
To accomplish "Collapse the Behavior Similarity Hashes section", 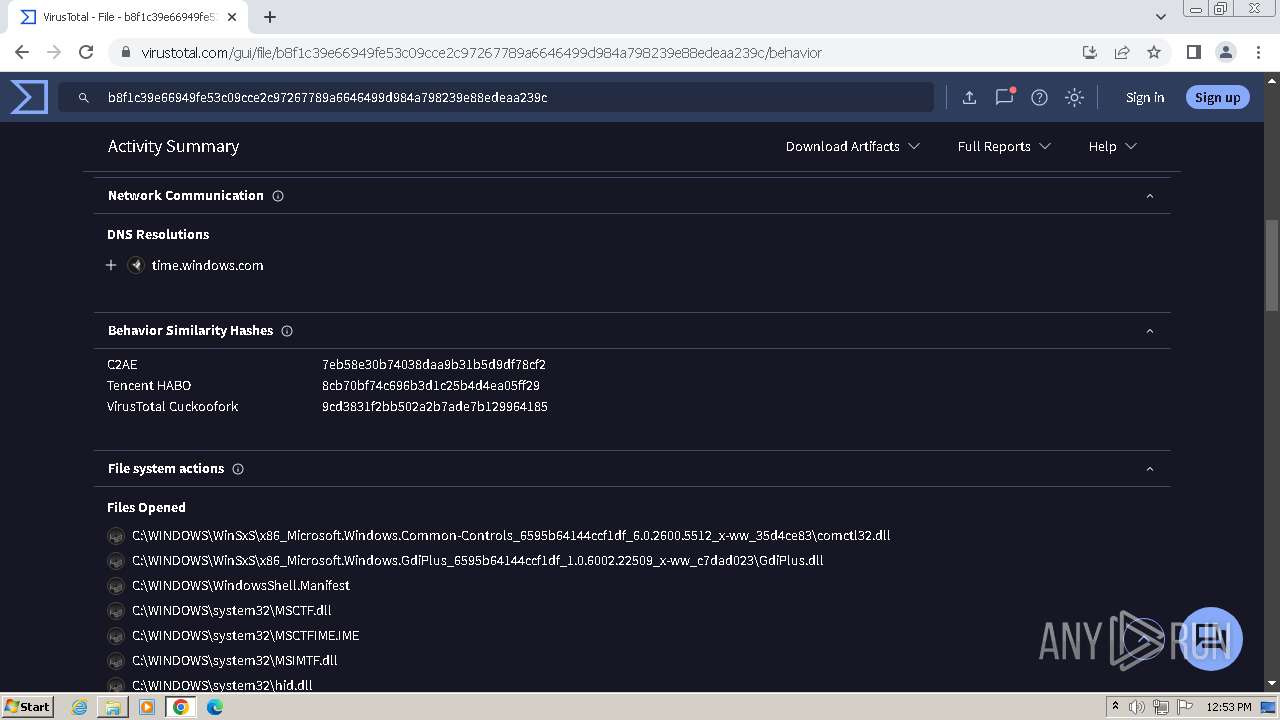I will pyautogui.click(x=1150, y=331).
